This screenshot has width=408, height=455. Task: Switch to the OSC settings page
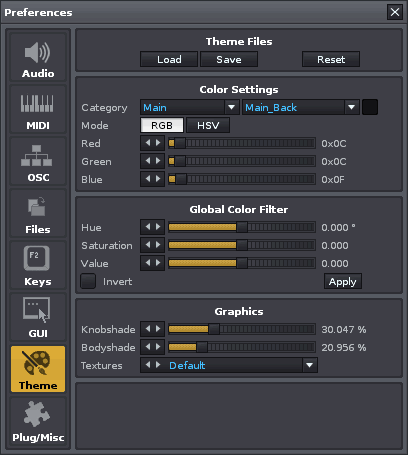coord(38,162)
